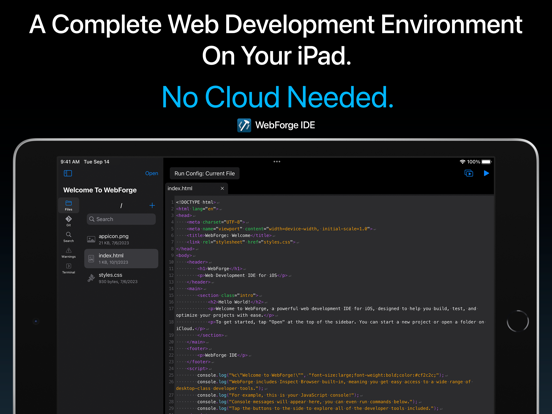
Task: Tap the iPad home button
Action: click(x=518, y=321)
